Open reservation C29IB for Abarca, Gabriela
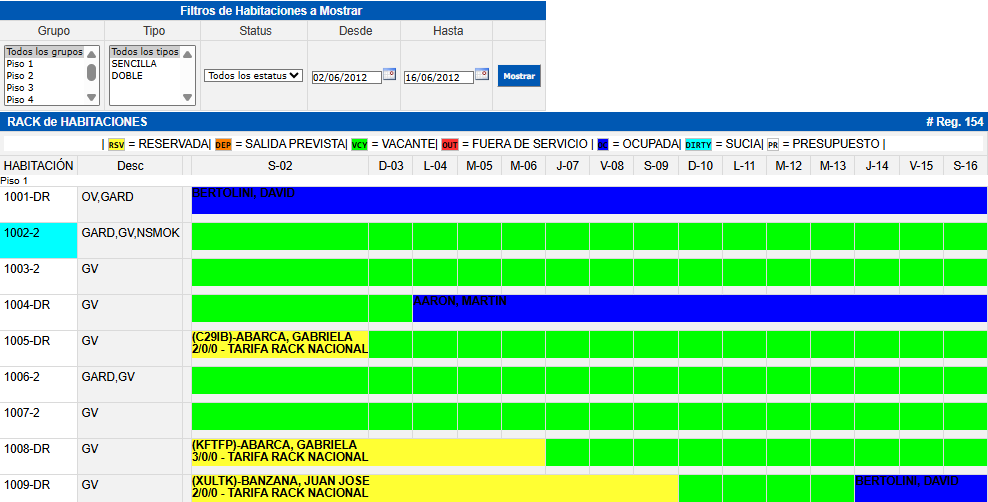988x502 pixels. point(280,343)
